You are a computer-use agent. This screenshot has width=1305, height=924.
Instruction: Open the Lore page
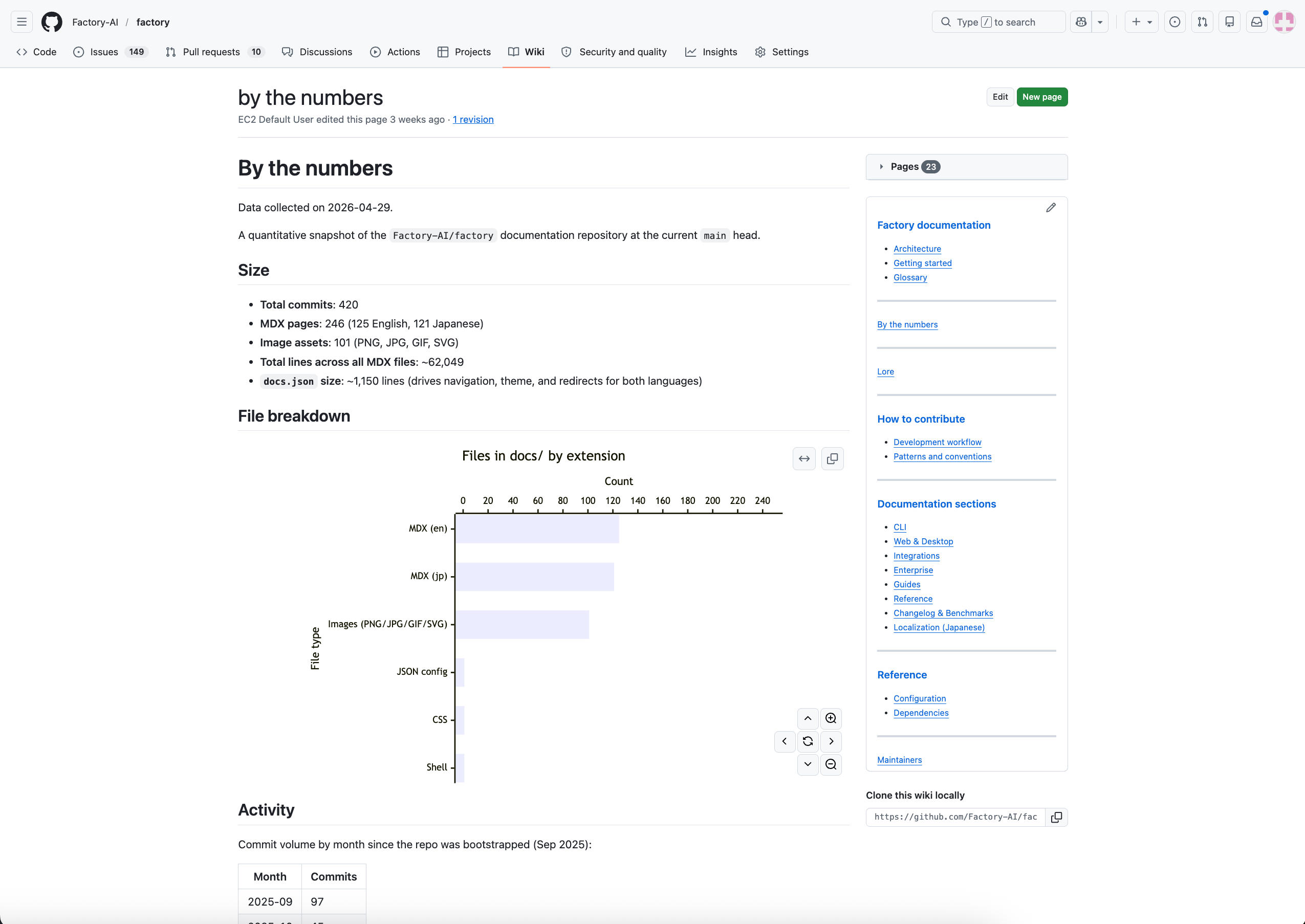tap(885, 371)
